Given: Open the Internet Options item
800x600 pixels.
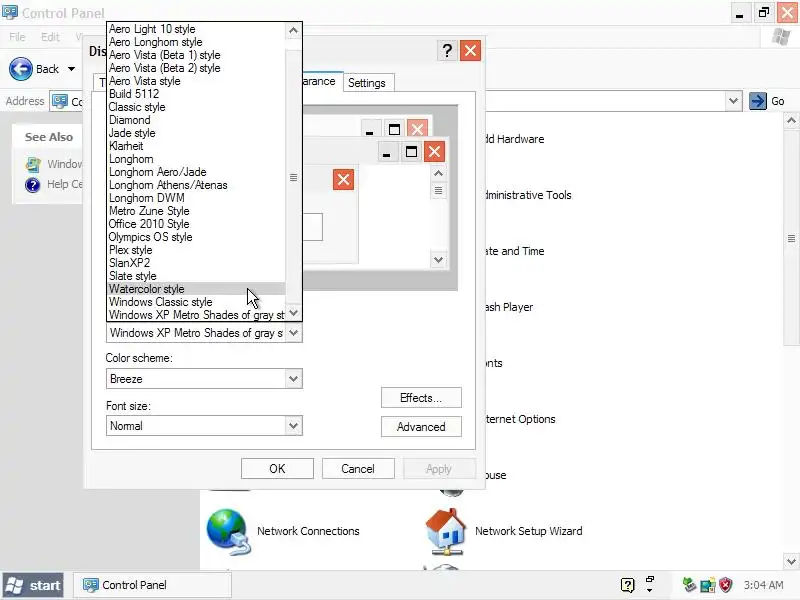Looking at the screenshot, I should (519, 419).
